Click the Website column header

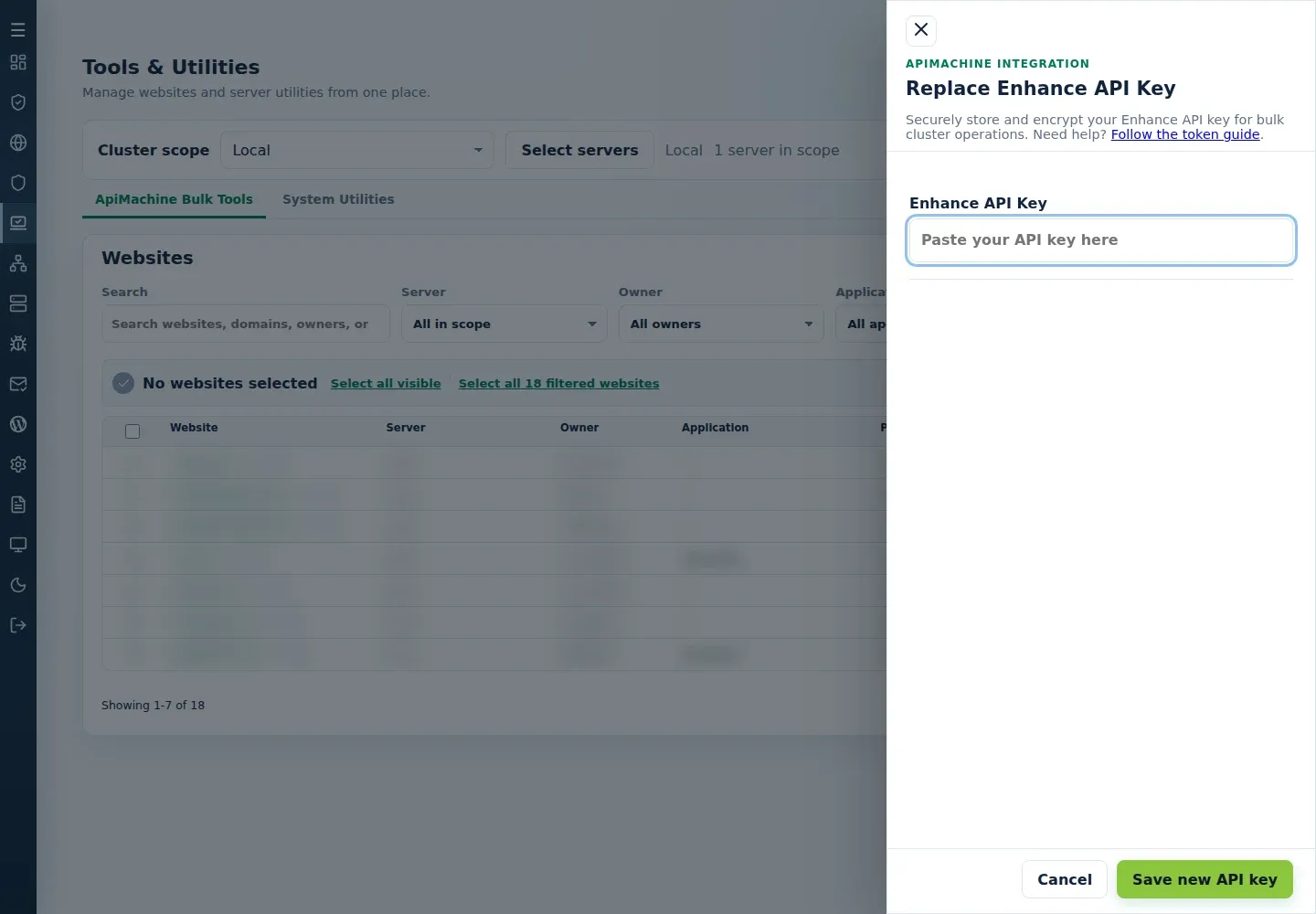(x=194, y=428)
